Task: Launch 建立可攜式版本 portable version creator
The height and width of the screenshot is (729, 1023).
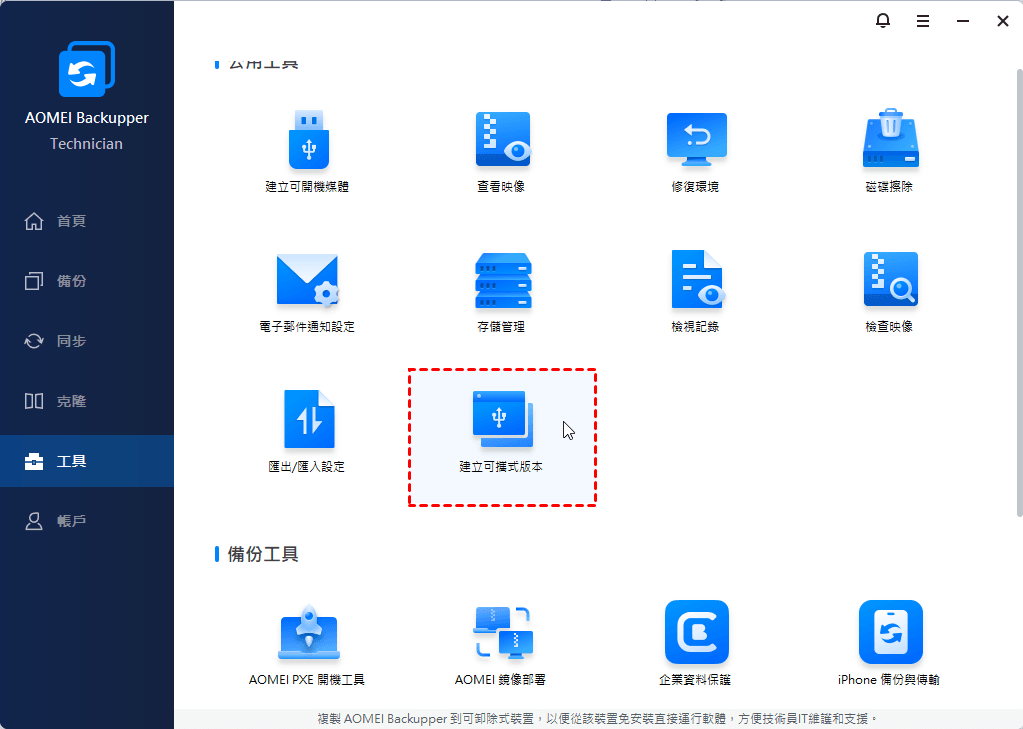Action: coord(502,437)
